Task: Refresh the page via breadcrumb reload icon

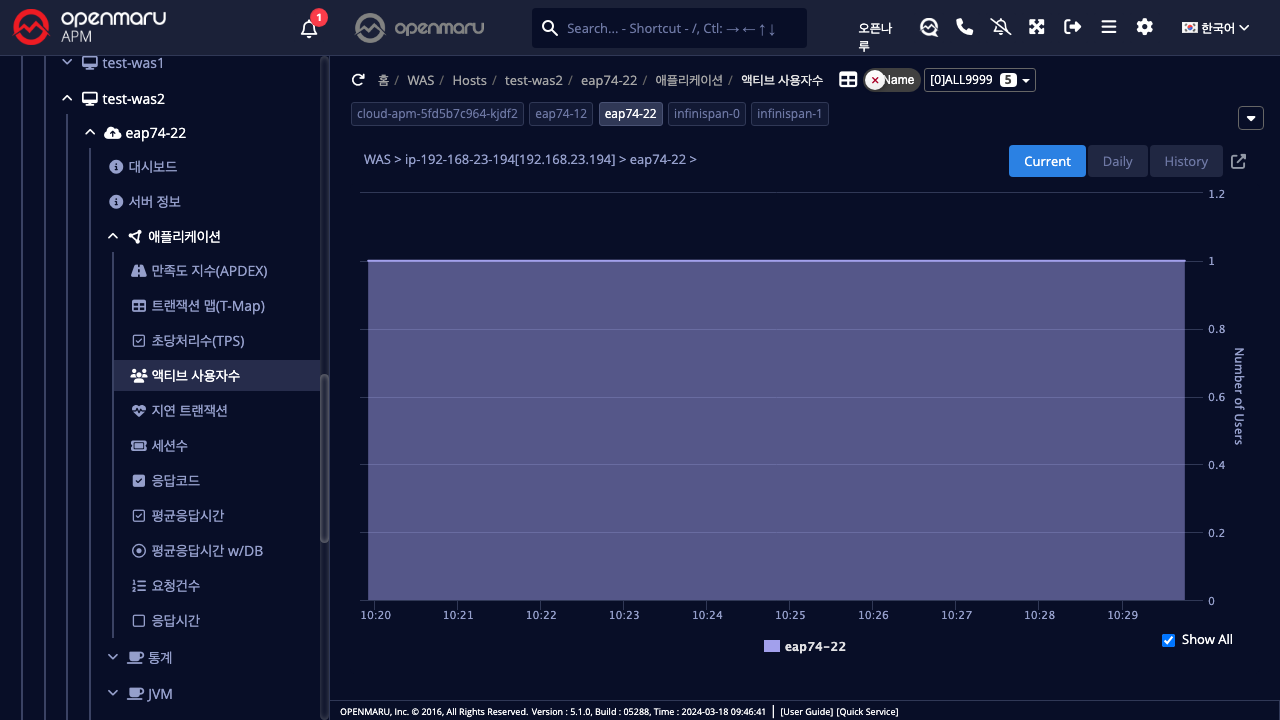Action: tap(358, 80)
